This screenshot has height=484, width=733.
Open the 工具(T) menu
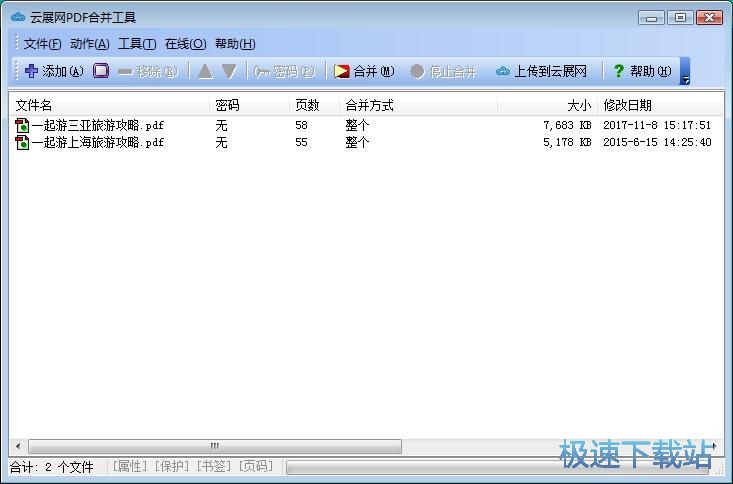[x=137, y=44]
